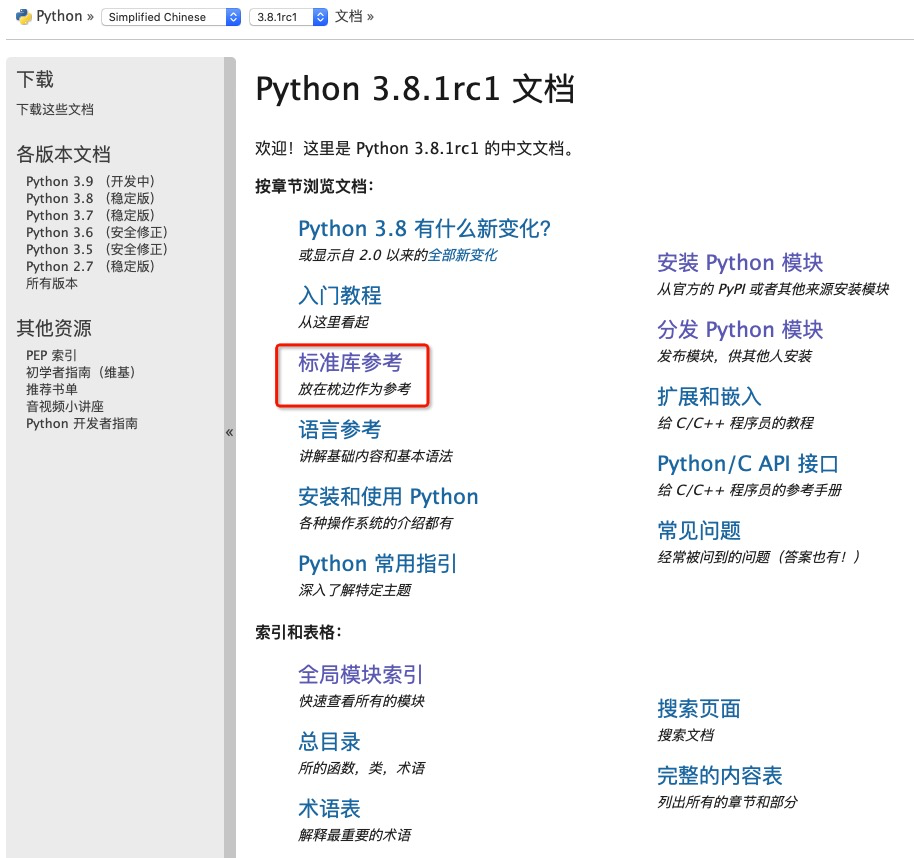Open the 音视频小讲座 link

coord(65,406)
